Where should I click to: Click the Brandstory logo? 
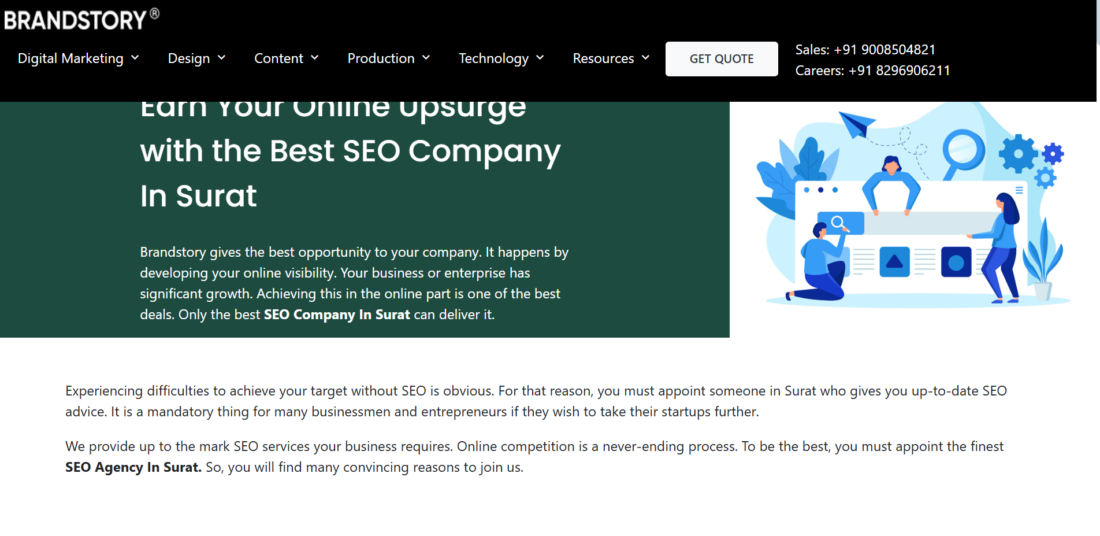click(x=80, y=17)
